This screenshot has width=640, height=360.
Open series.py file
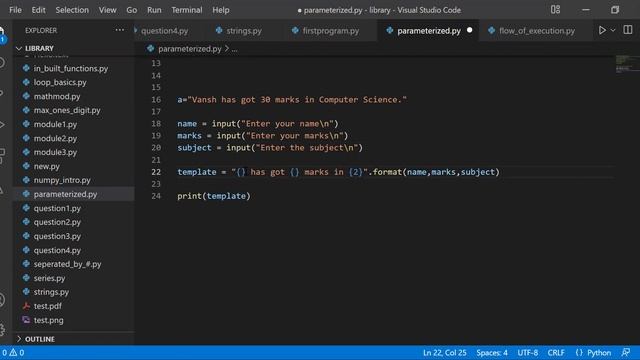point(49,278)
